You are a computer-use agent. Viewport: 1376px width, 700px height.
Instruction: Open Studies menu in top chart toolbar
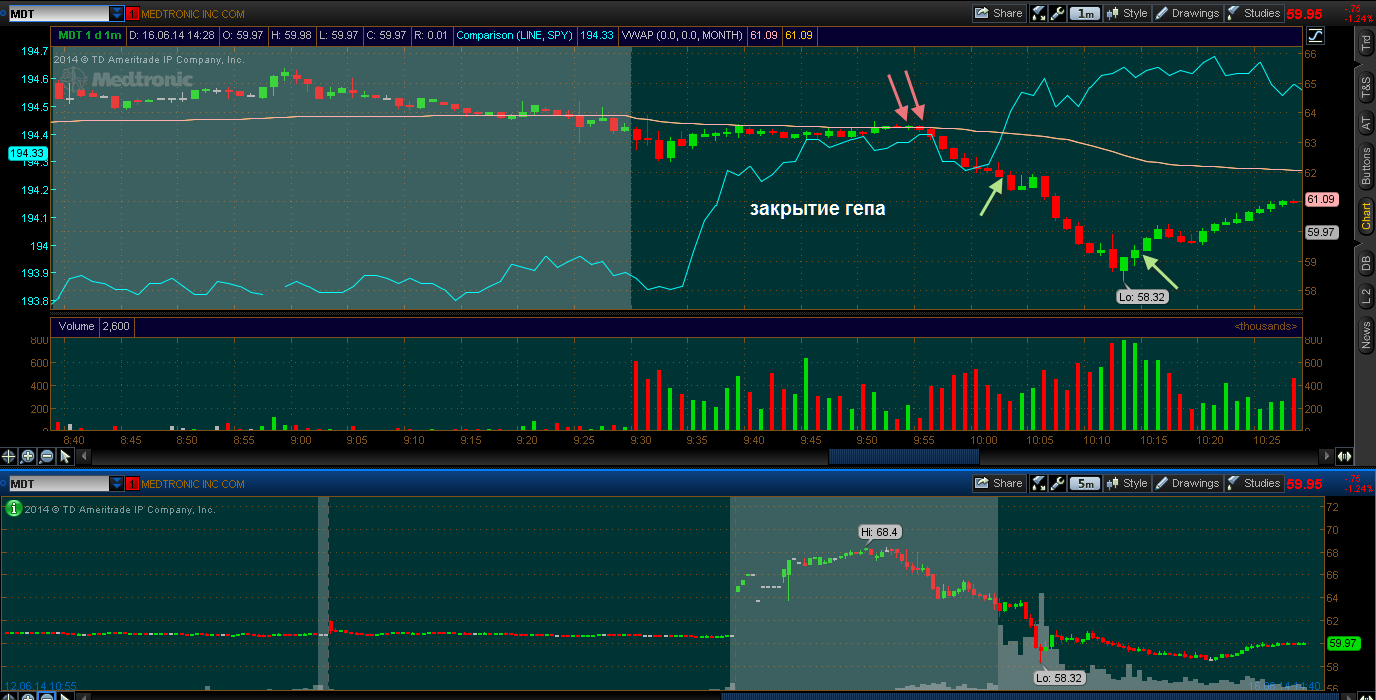pyautogui.click(x=1254, y=13)
